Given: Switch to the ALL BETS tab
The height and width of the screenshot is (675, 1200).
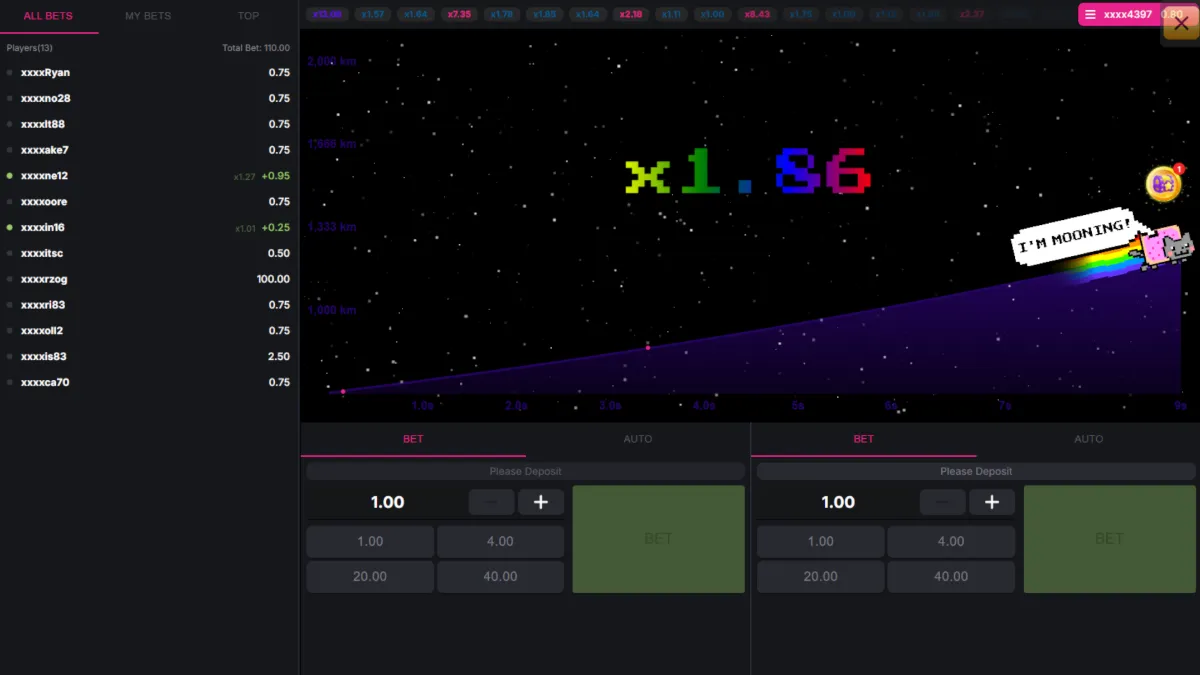Looking at the screenshot, I should (48, 16).
